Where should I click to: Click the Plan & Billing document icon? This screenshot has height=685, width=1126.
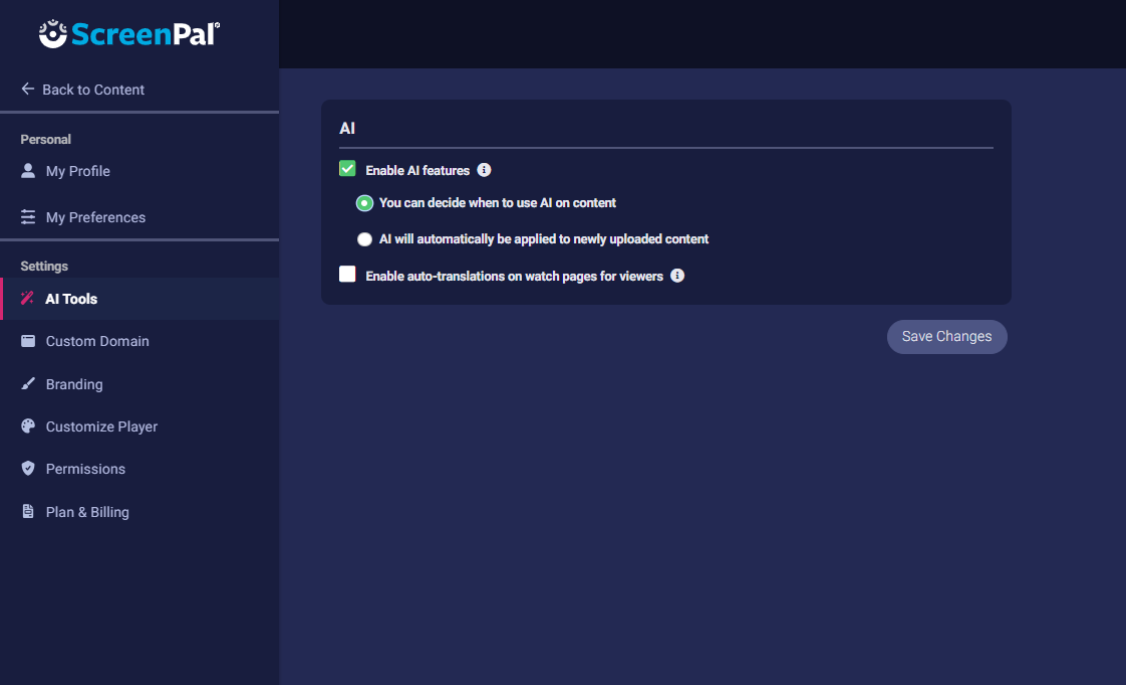28,512
